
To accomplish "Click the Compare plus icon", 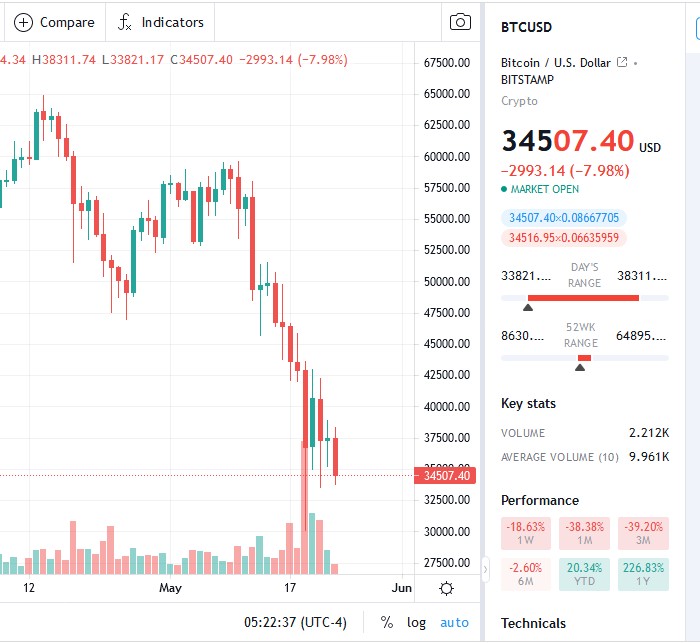I will [x=24, y=22].
